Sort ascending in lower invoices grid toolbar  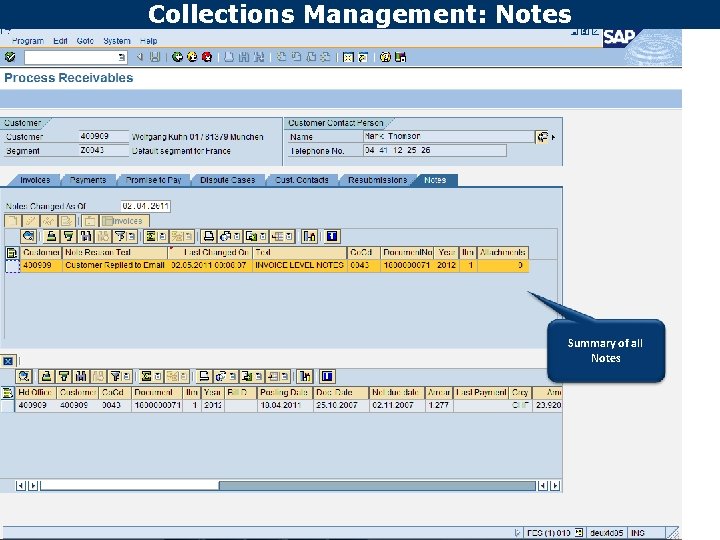coord(46,377)
